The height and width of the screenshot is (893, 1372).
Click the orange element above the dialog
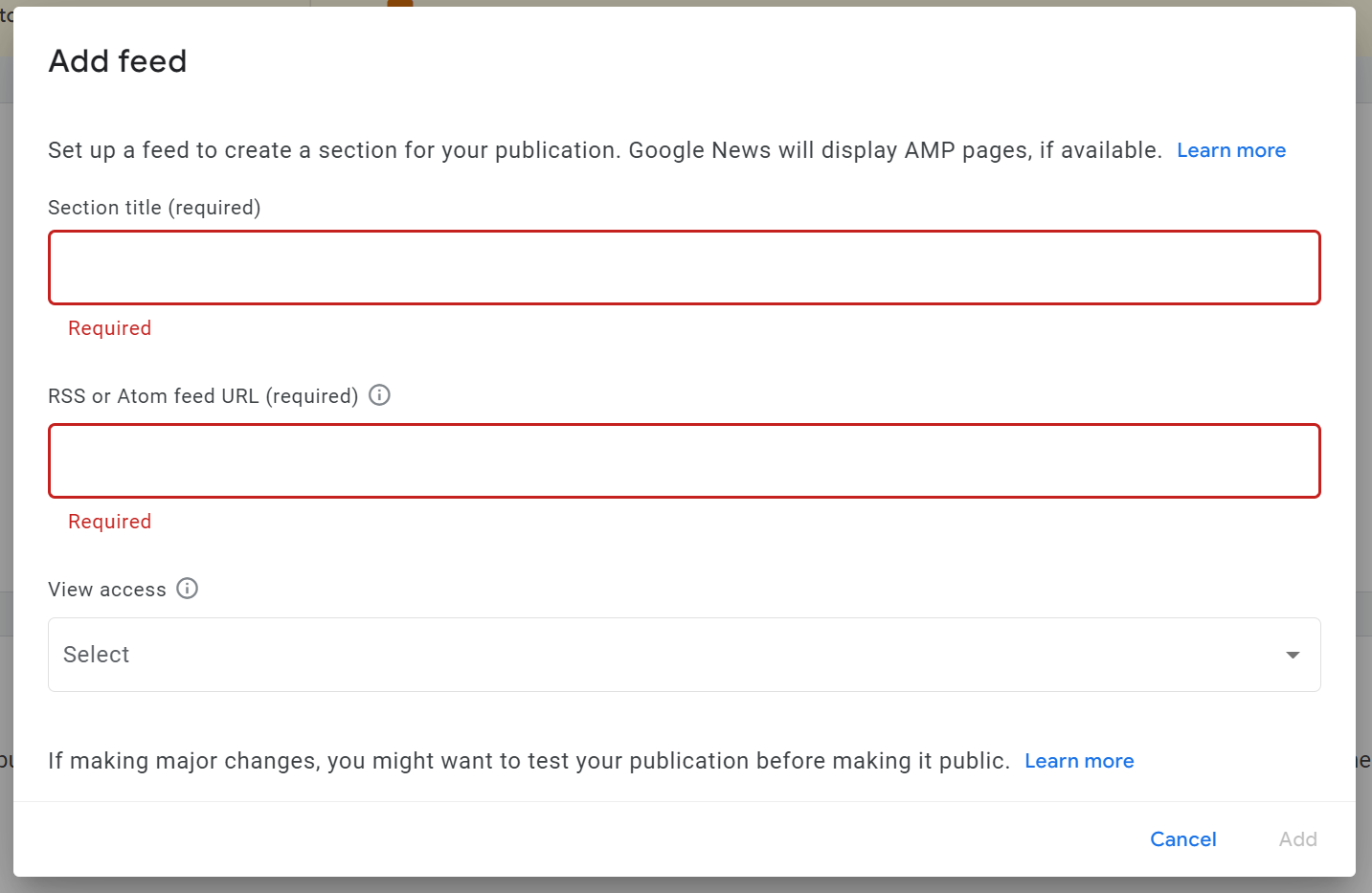pyautogui.click(x=399, y=3)
